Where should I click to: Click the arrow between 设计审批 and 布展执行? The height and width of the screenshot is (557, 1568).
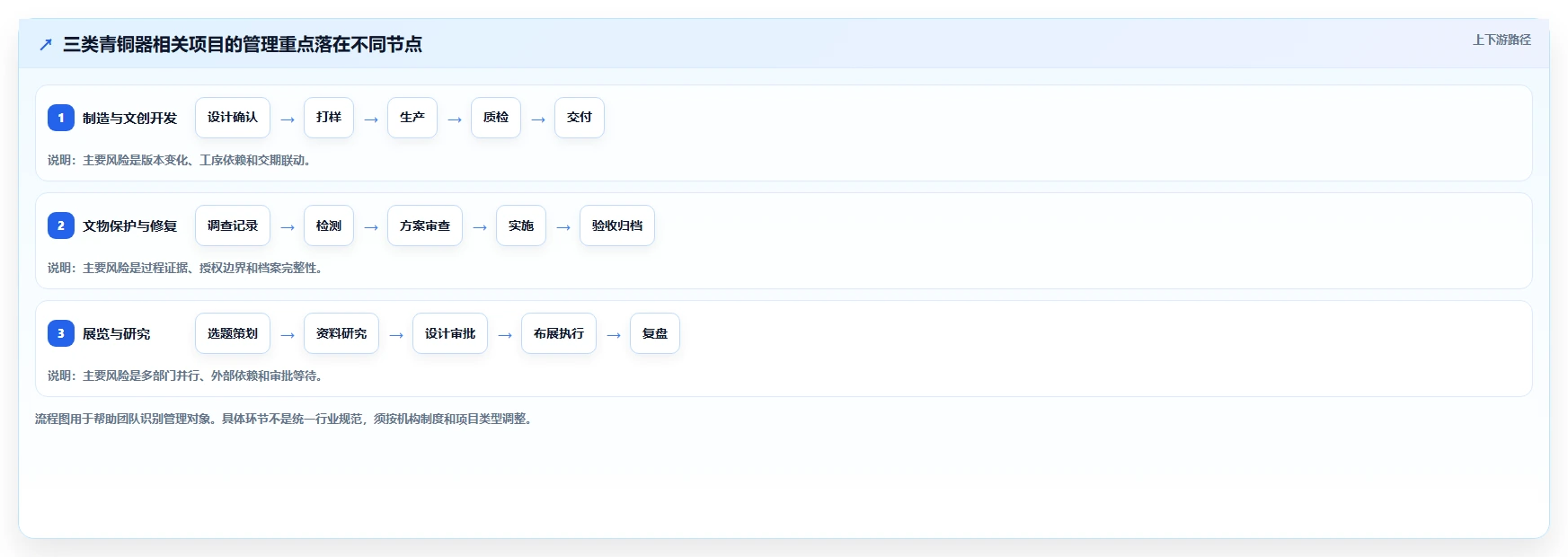pyautogui.click(x=505, y=334)
